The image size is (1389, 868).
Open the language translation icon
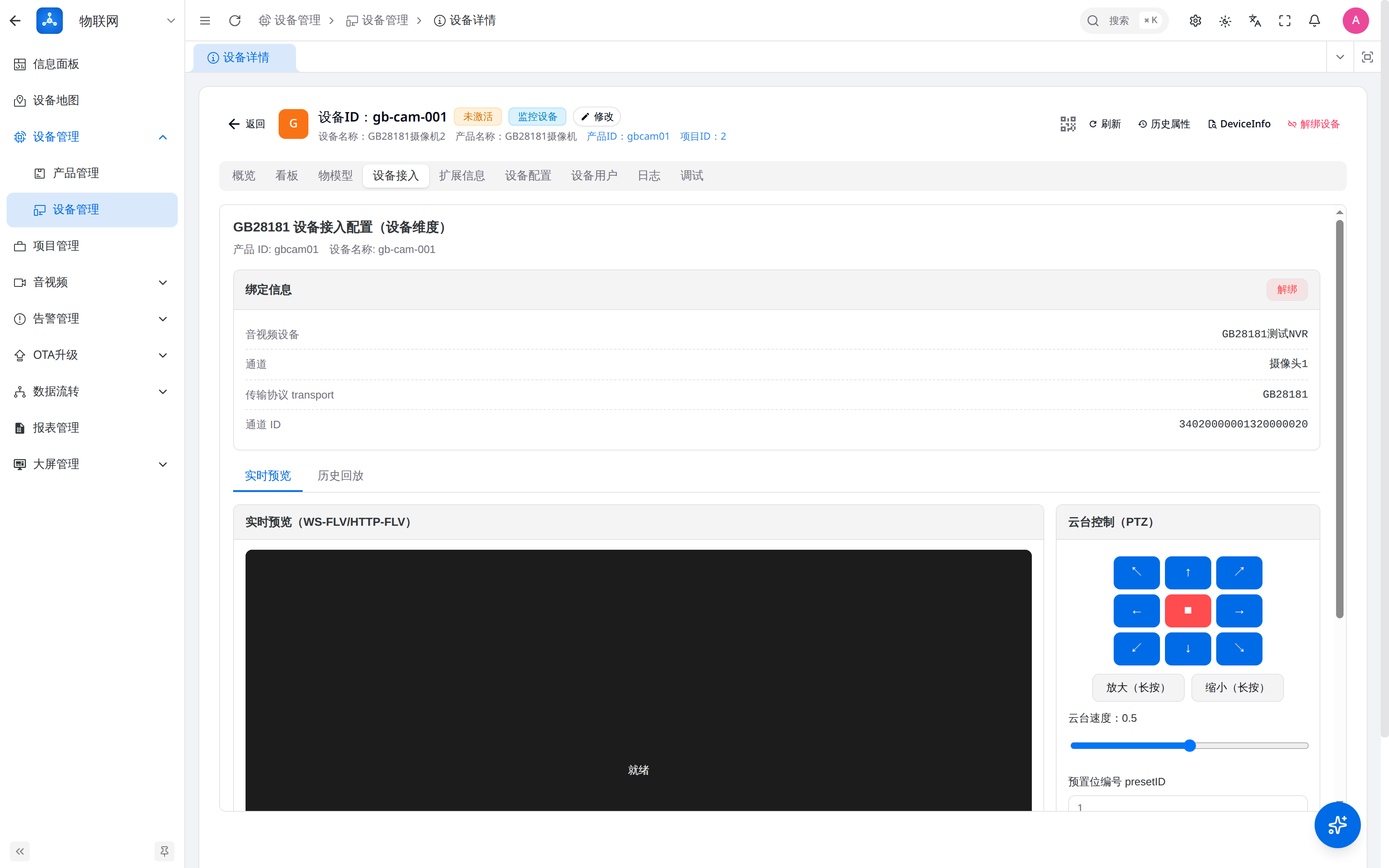(x=1255, y=21)
